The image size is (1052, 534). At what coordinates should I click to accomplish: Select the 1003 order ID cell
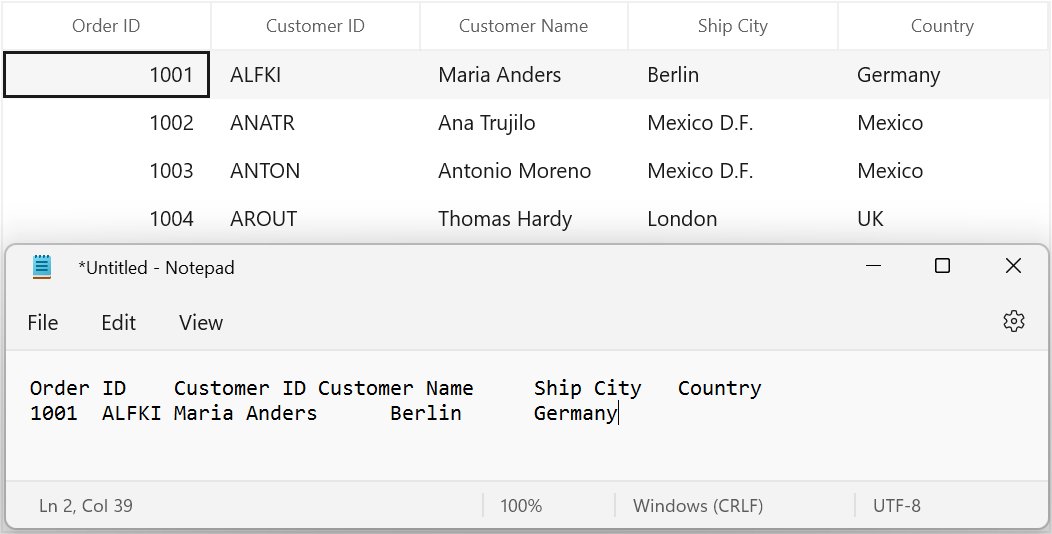106,170
